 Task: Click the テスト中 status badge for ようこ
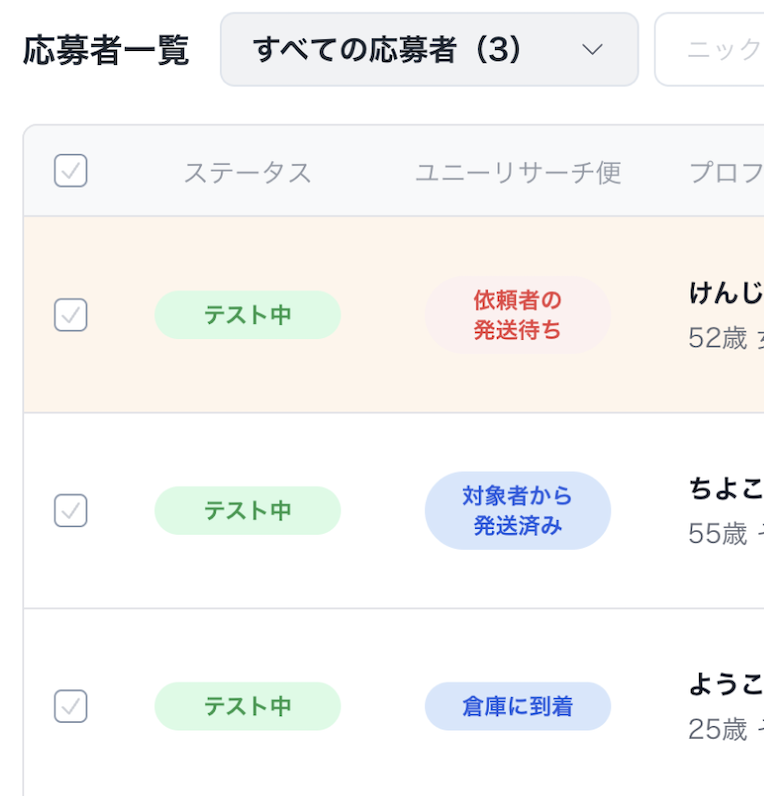tap(247, 706)
